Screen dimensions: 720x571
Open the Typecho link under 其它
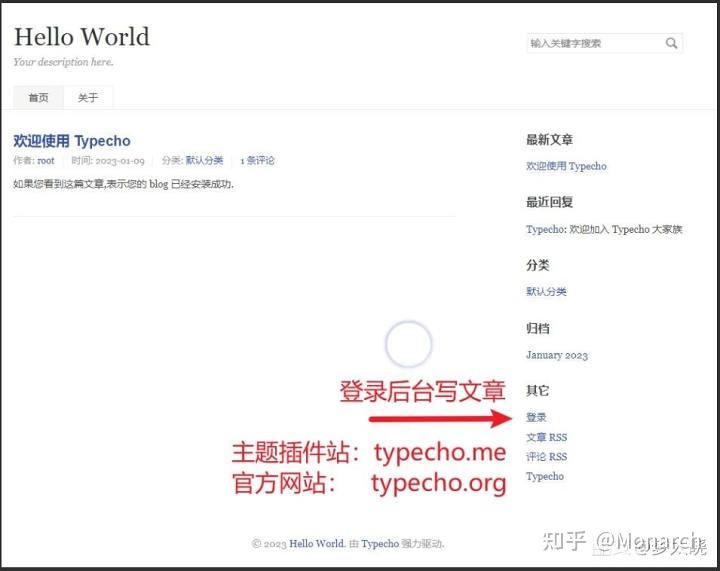(545, 476)
